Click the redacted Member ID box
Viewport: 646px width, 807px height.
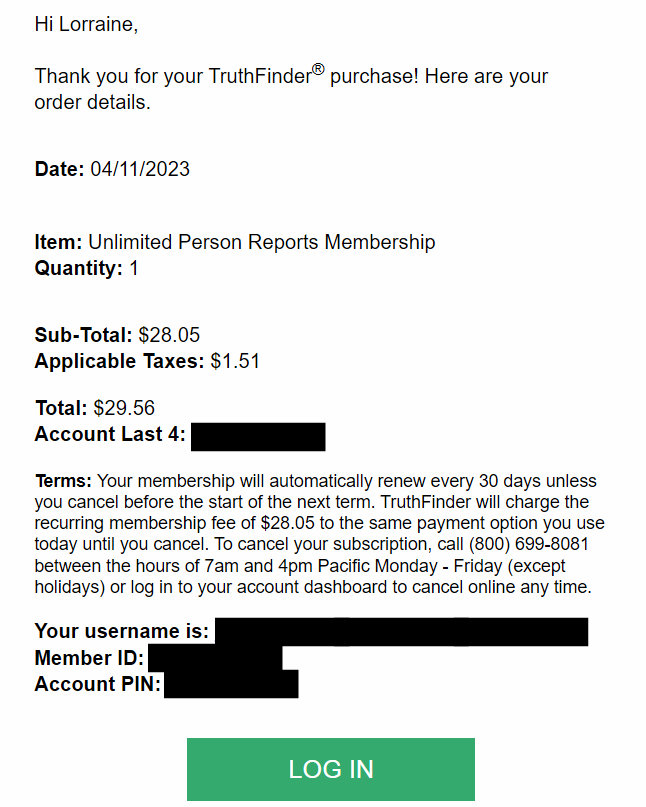pos(215,658)
